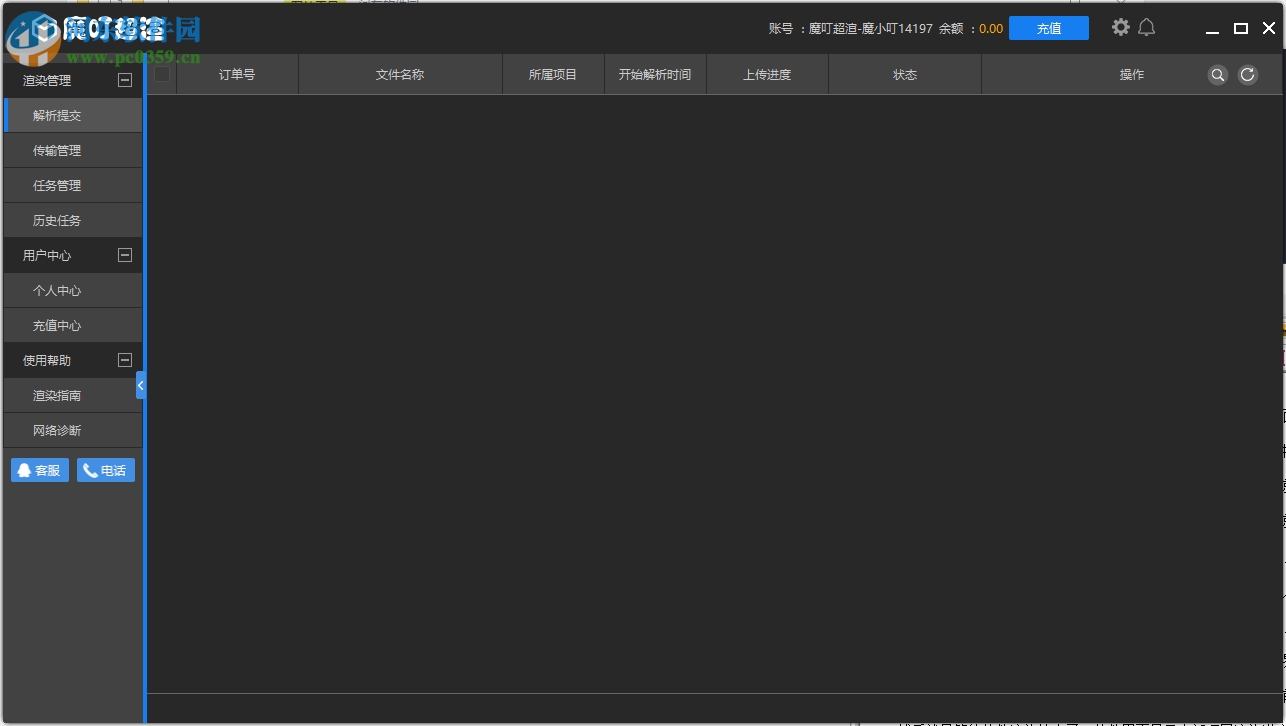This screenshot has width=1286, height=726.
Task: Collapse the 用户中心 section
Action: point(125,255)
